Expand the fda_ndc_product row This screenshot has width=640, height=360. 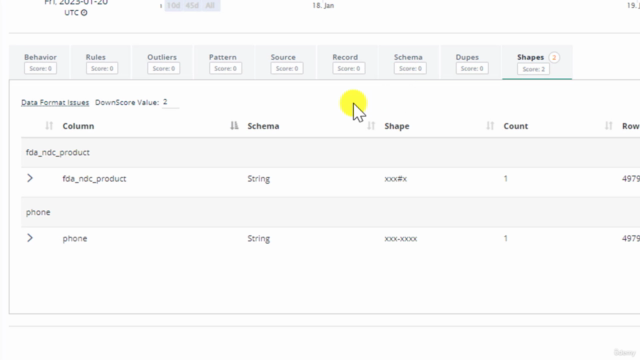pyautogui.click(x=30, y=178)
